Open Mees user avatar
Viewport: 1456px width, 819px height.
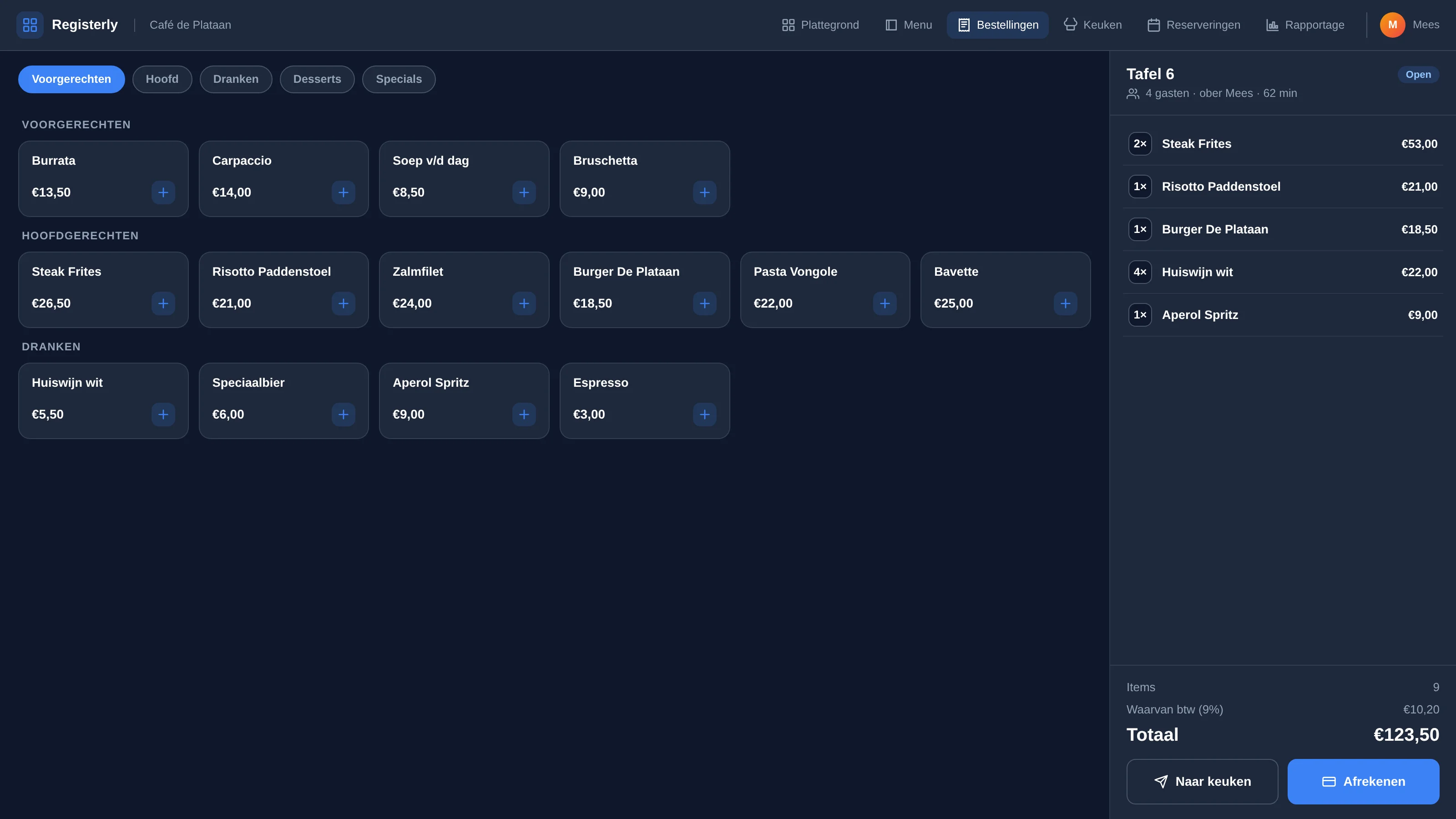pyautogui.click(x=1392, y=25)
